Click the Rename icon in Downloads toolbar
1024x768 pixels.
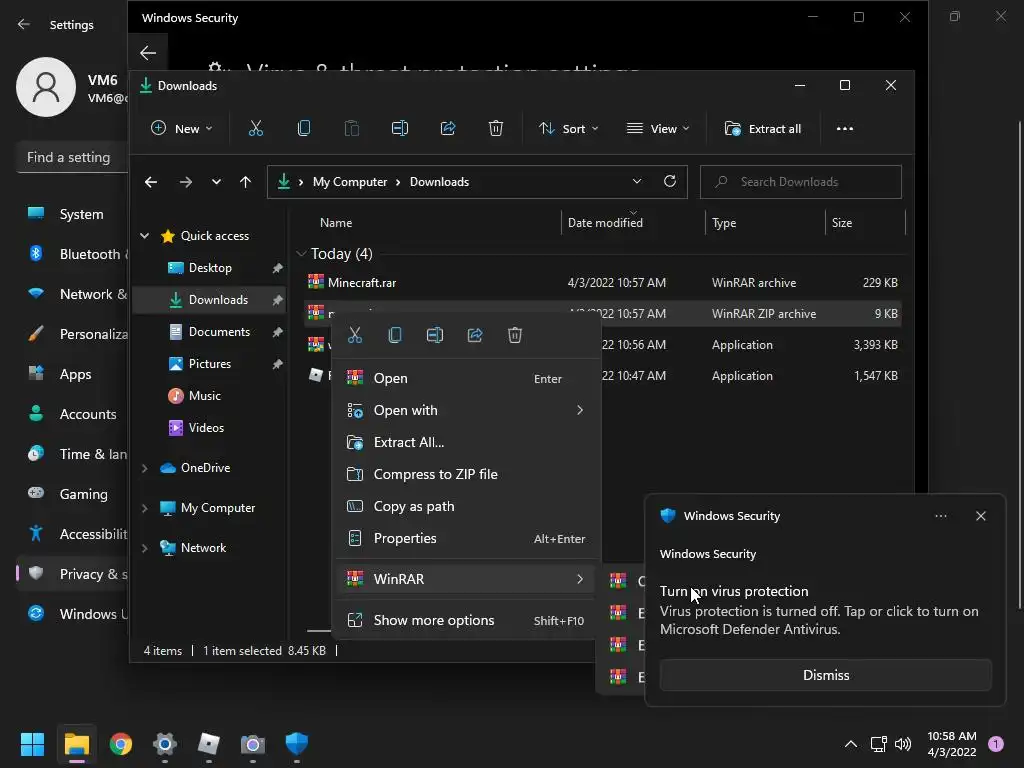pyautogui.click(x=400, y=129)
